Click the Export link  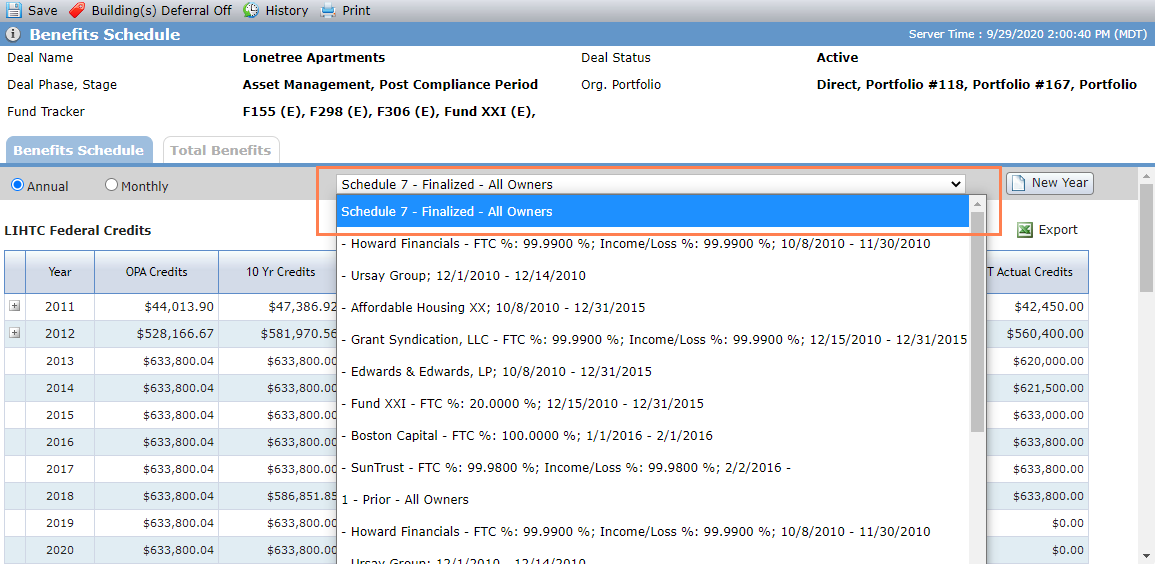coord(1058,230)
